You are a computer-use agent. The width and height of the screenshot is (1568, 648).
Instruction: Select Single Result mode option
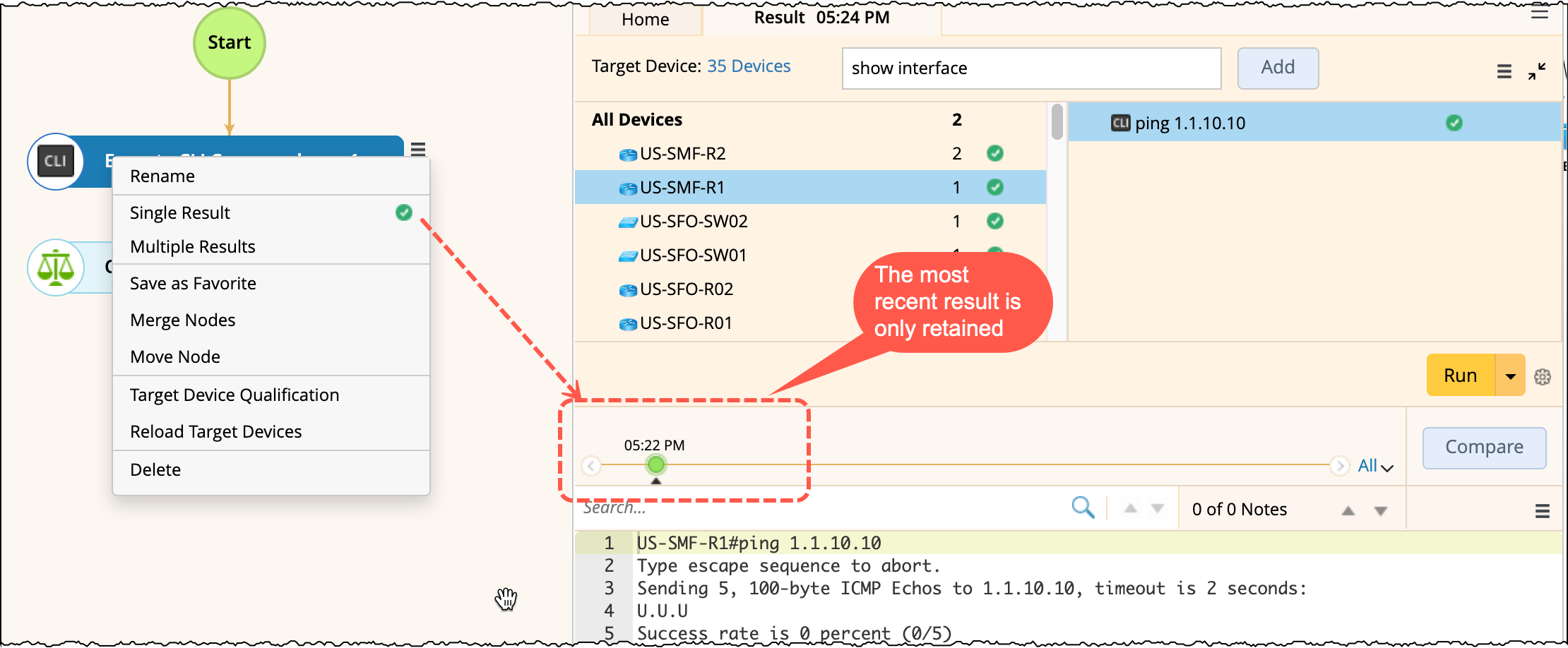[180, 212]
